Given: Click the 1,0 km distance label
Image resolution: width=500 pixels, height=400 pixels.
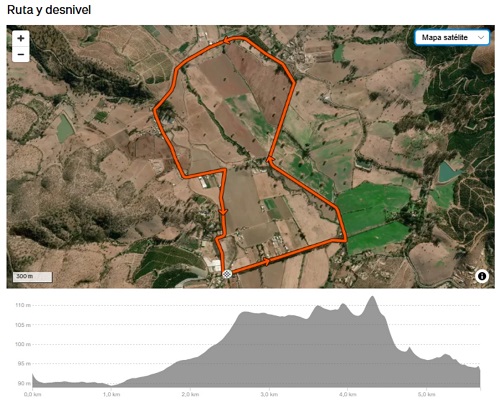Looking at the screenshot, I should tap(111, 395).
